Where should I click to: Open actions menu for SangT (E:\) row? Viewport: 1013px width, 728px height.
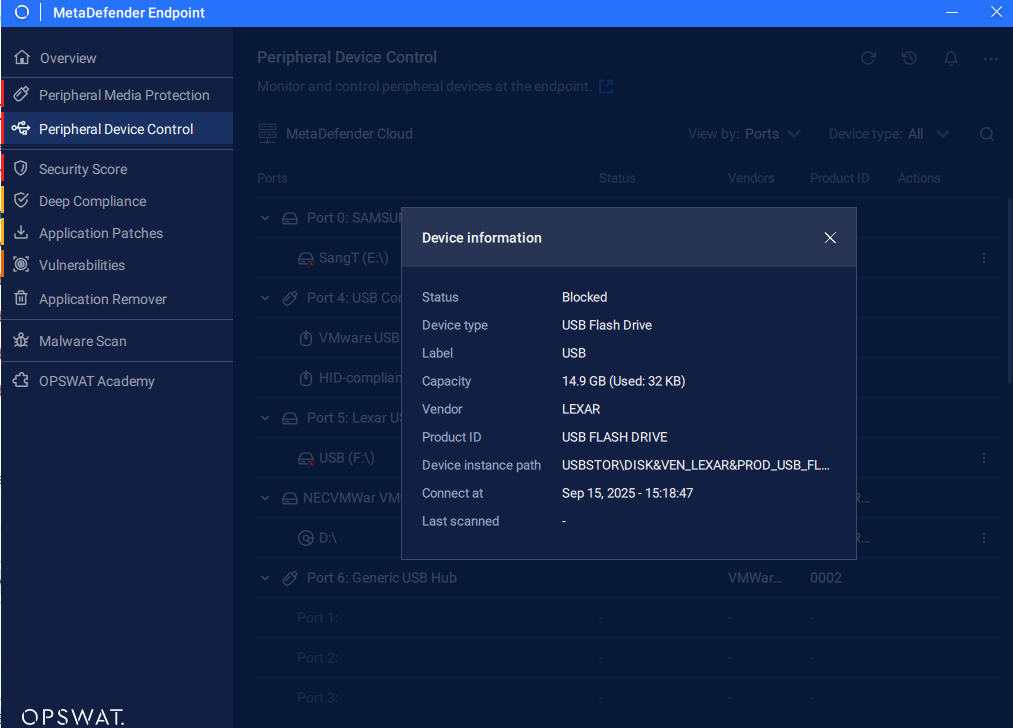984,258
